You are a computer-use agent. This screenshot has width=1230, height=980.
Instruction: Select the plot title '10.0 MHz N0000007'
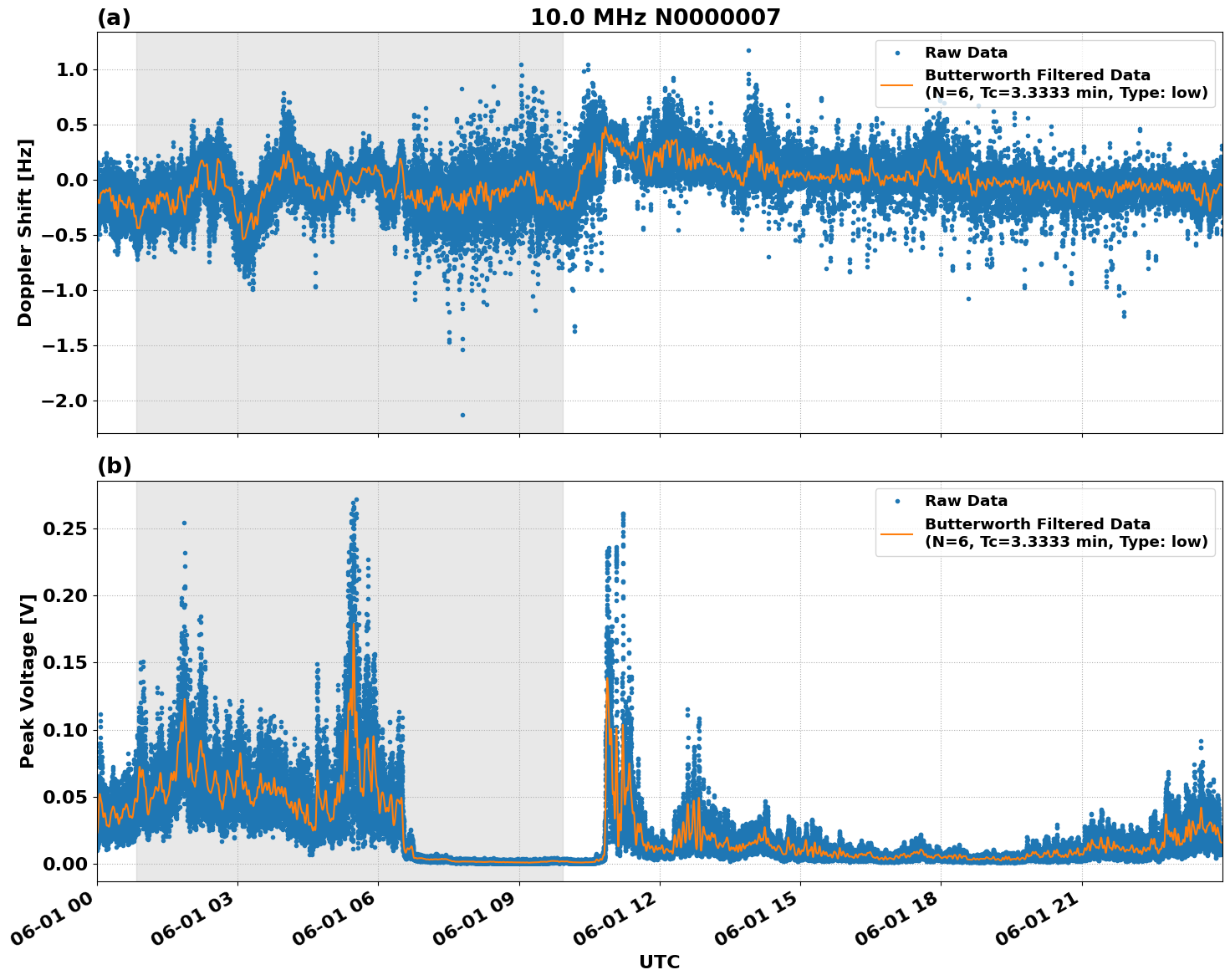point(655,18)
